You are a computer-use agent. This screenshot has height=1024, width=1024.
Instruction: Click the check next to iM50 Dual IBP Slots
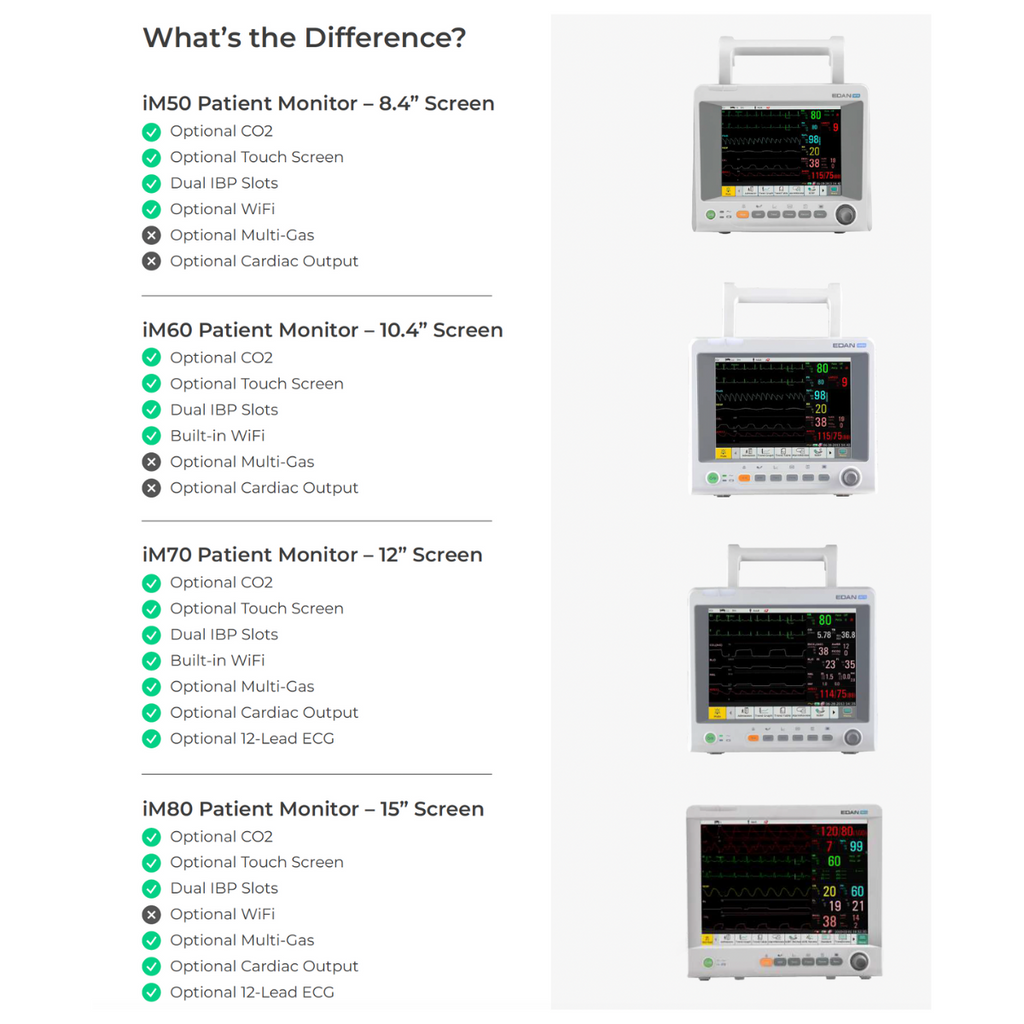152,183
